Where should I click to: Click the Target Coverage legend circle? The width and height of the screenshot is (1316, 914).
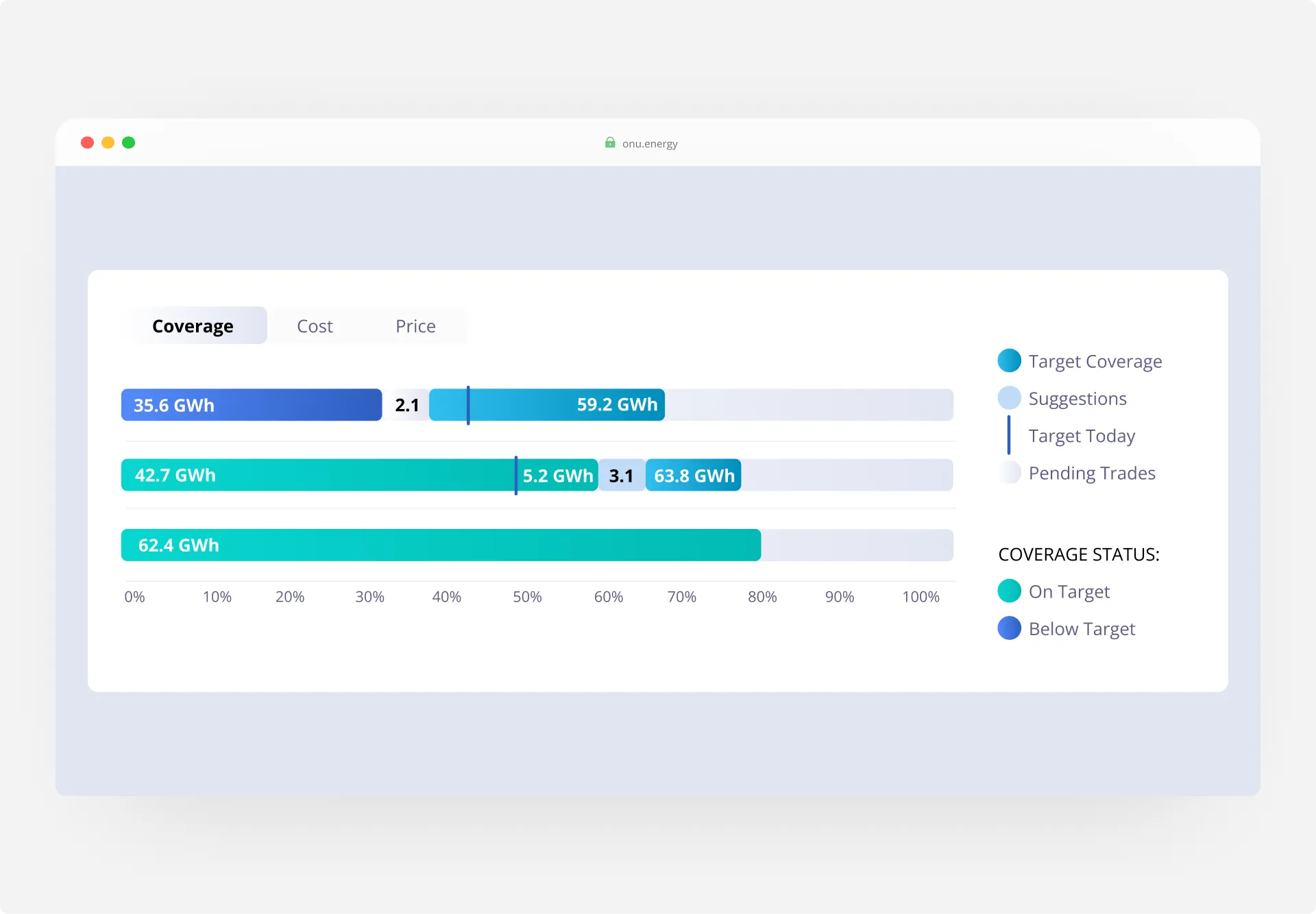pyautogui.click(x=1009, y=360)
